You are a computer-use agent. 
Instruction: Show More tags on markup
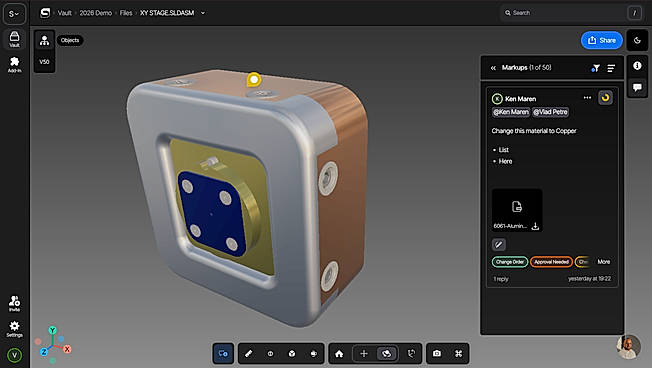604,262
